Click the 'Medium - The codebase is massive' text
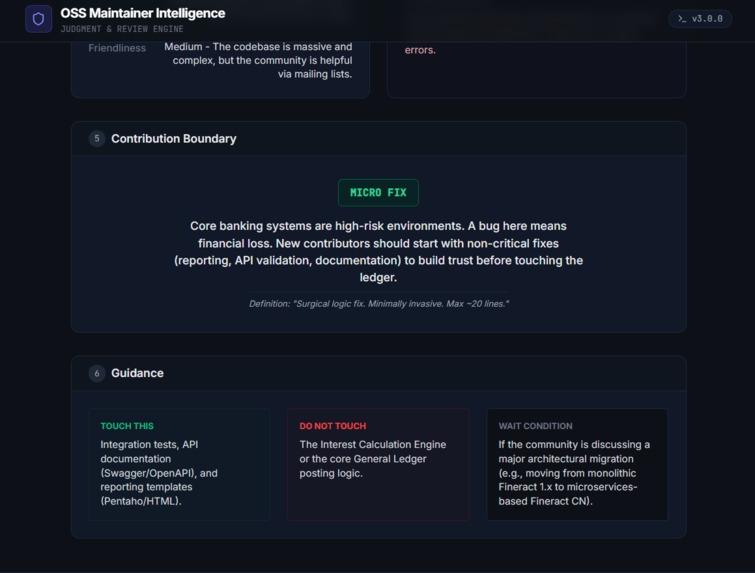 click(x=259, y=60)
